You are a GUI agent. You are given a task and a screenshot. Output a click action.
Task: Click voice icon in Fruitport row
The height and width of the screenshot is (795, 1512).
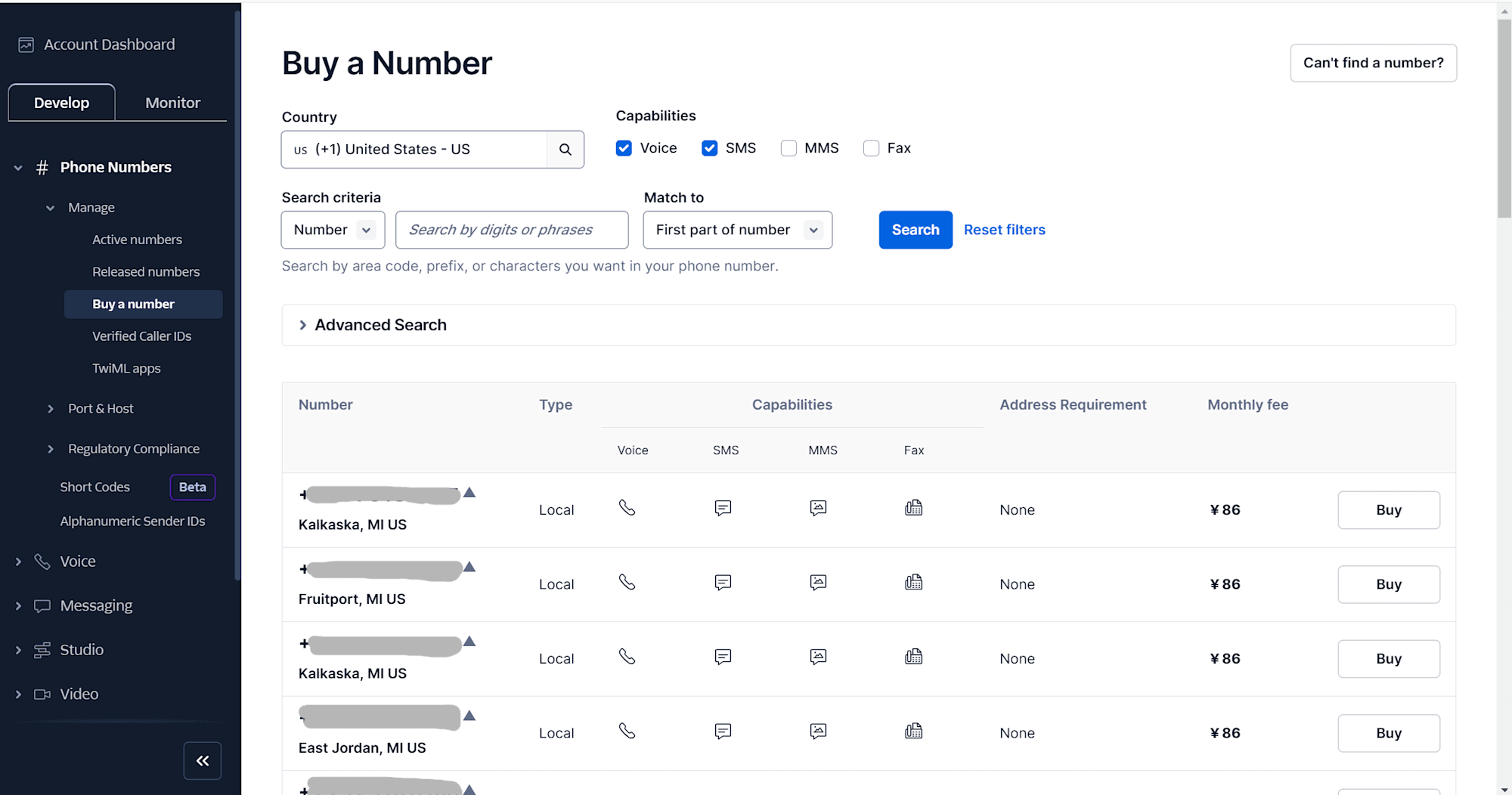627,582
